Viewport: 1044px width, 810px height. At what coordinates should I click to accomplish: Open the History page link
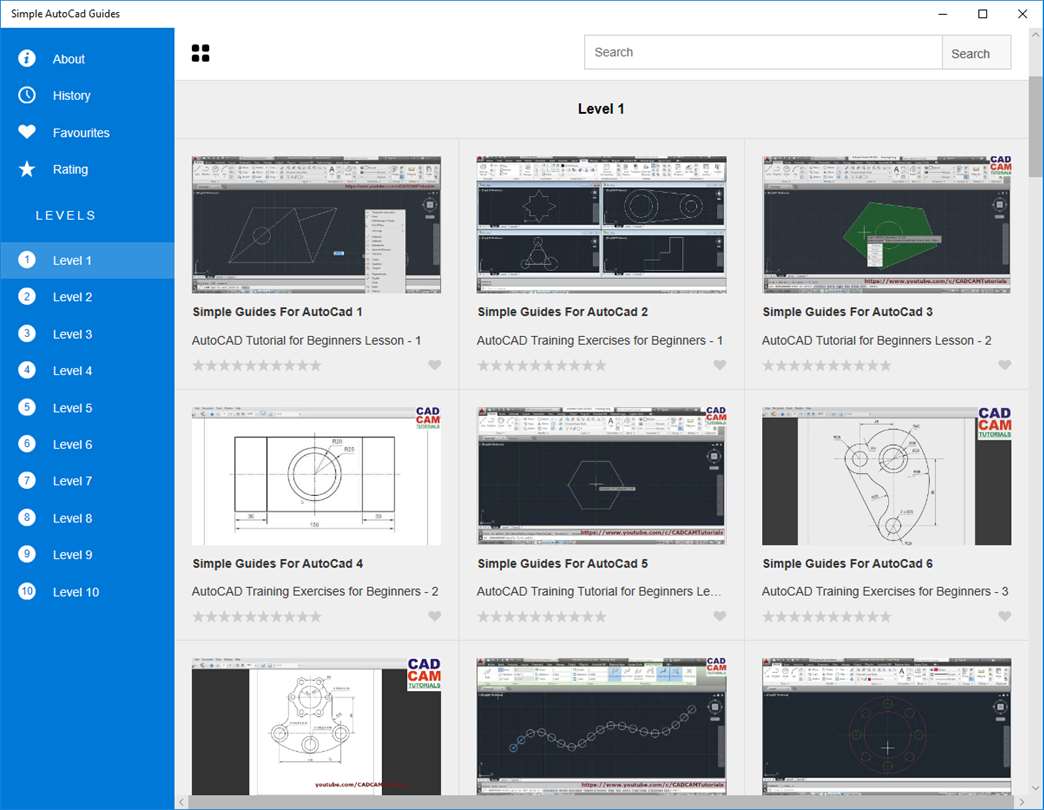71,96
